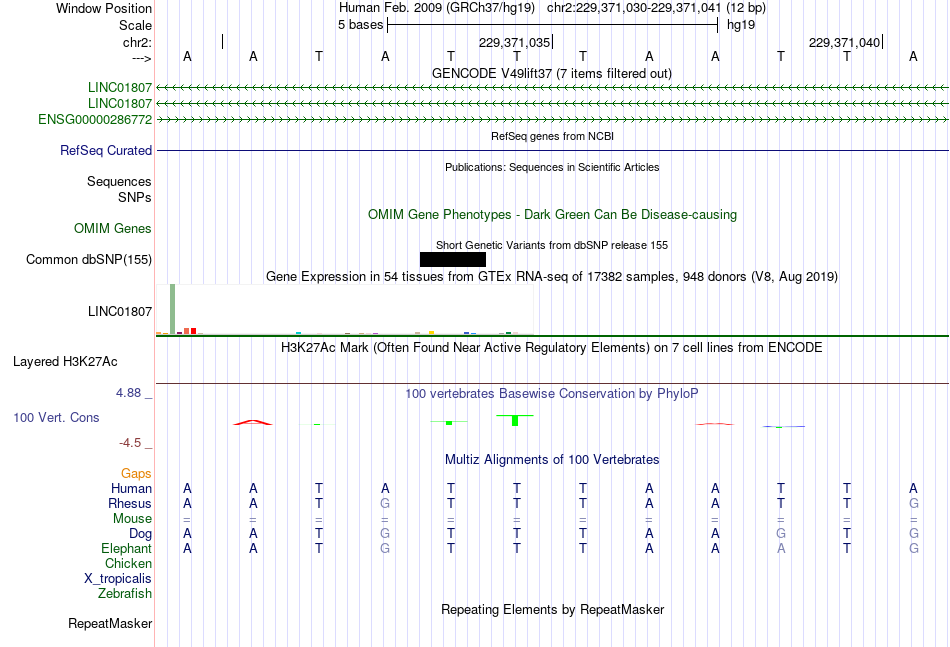950x647 pixels.
Task: Click the Human alignment row label
Action: point(131,488)
